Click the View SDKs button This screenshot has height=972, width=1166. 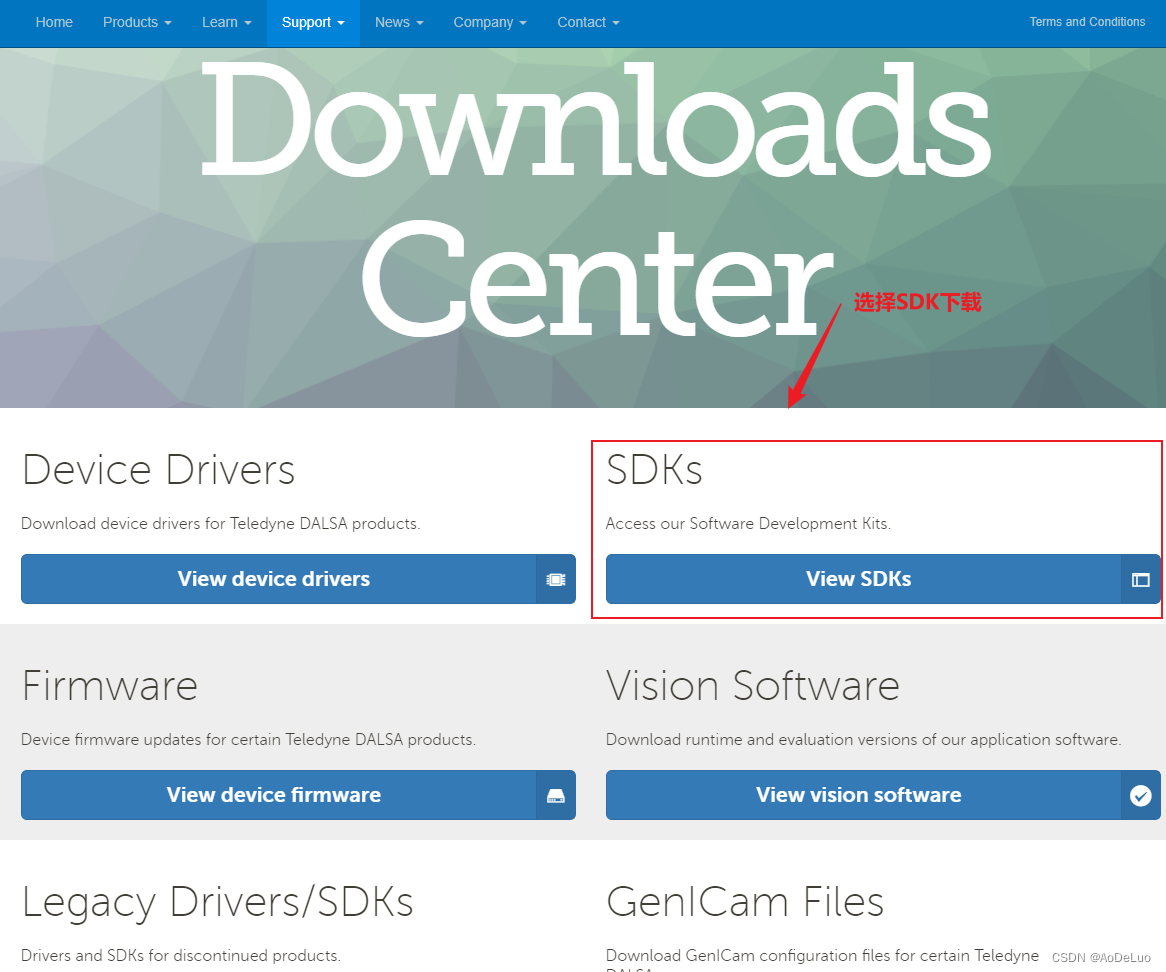[858, 579]
